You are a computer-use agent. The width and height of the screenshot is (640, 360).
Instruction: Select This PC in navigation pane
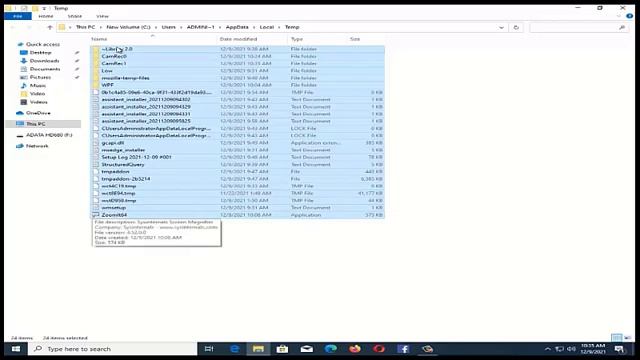[36, 124]
